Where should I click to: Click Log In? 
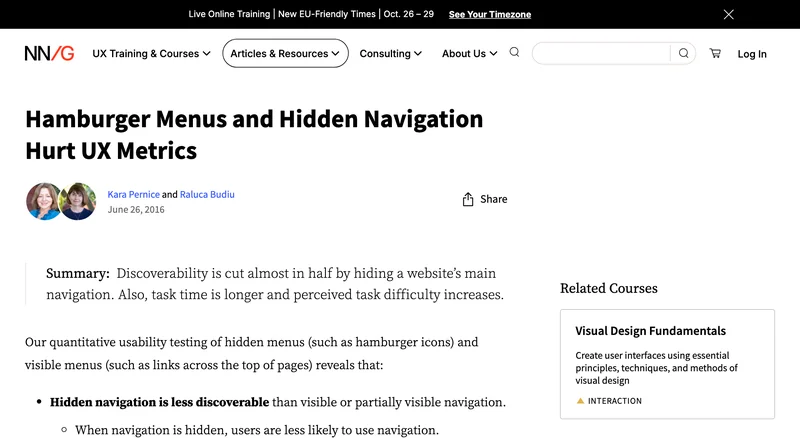[x=752, y=54]
